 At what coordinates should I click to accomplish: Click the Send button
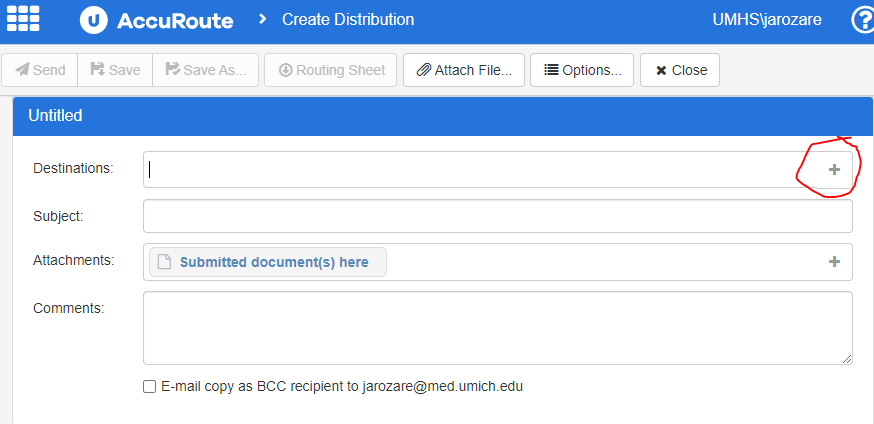[40, 70]
